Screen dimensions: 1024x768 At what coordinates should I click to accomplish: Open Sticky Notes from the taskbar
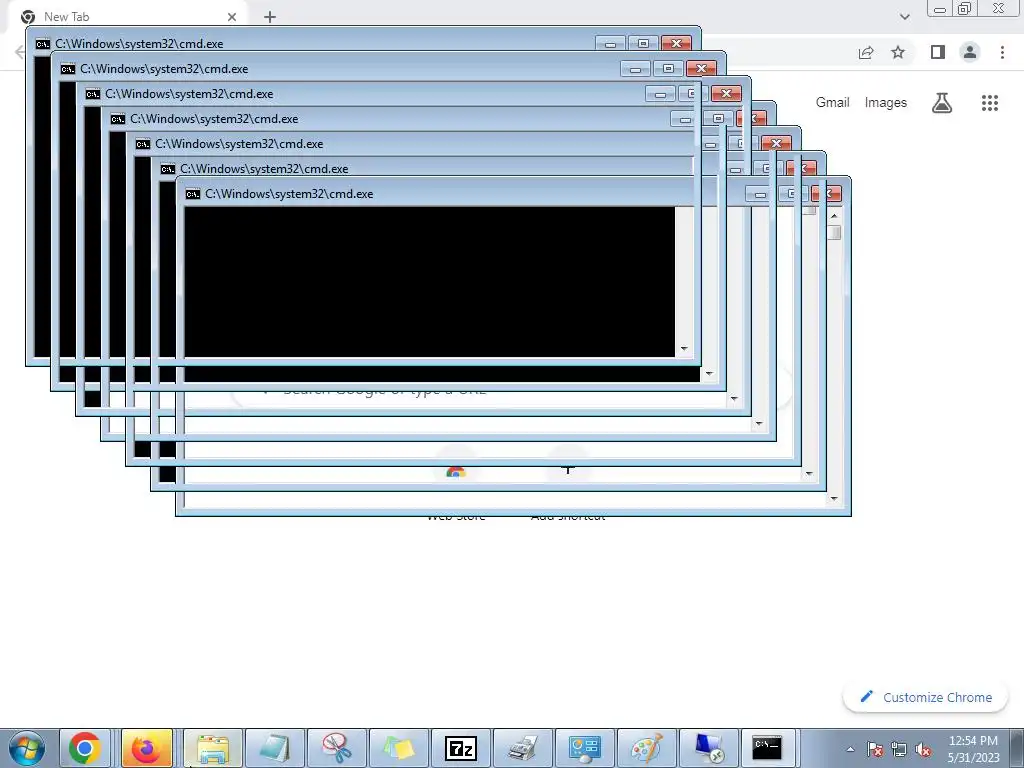click(399, 748)
